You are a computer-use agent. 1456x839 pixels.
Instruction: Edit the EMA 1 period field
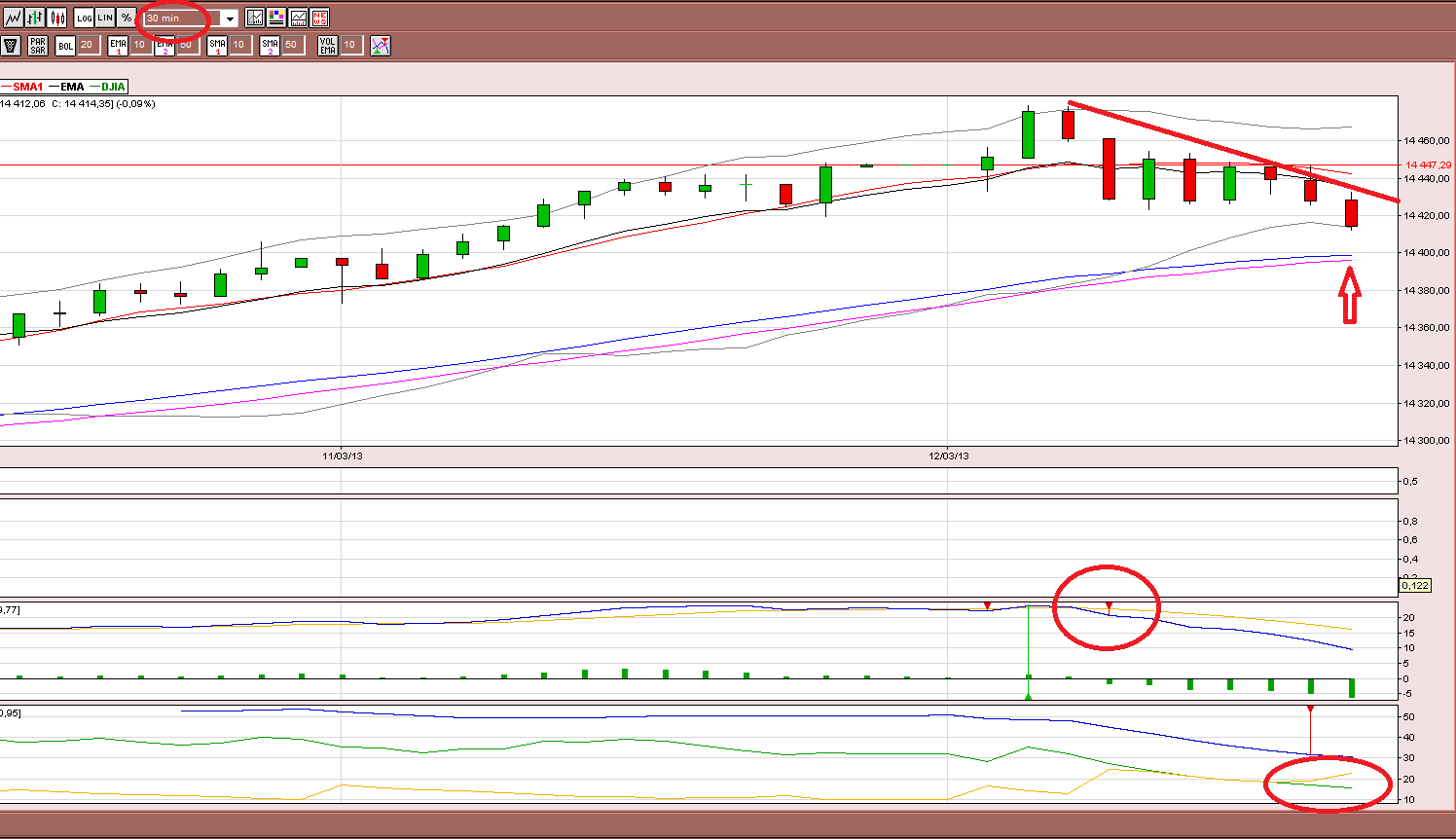(141, 45)
